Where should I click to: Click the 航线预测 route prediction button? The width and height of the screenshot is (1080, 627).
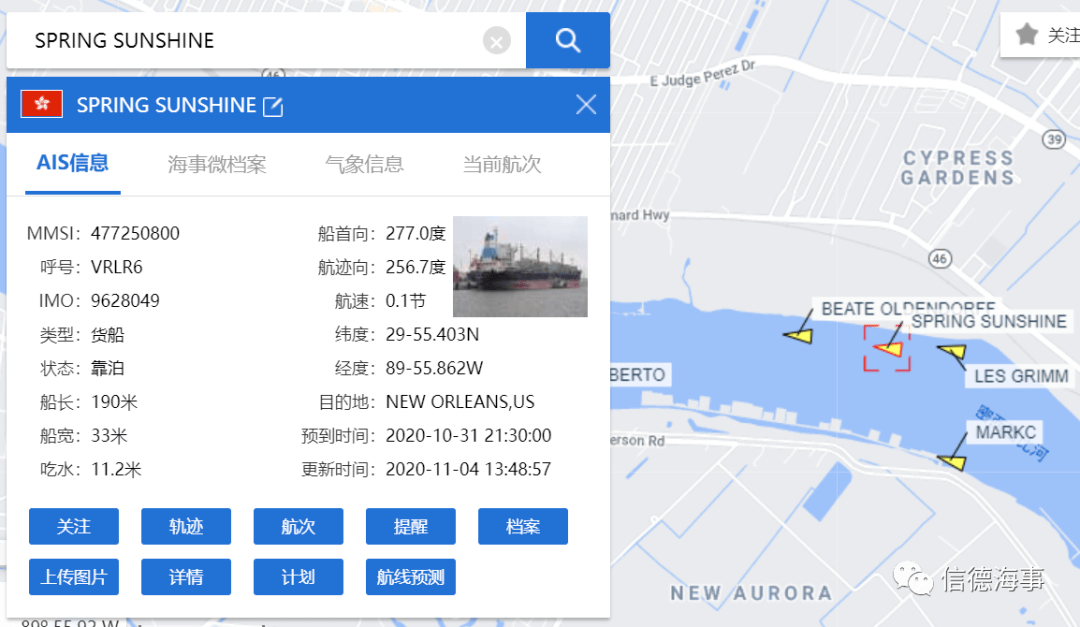point(411,577)
